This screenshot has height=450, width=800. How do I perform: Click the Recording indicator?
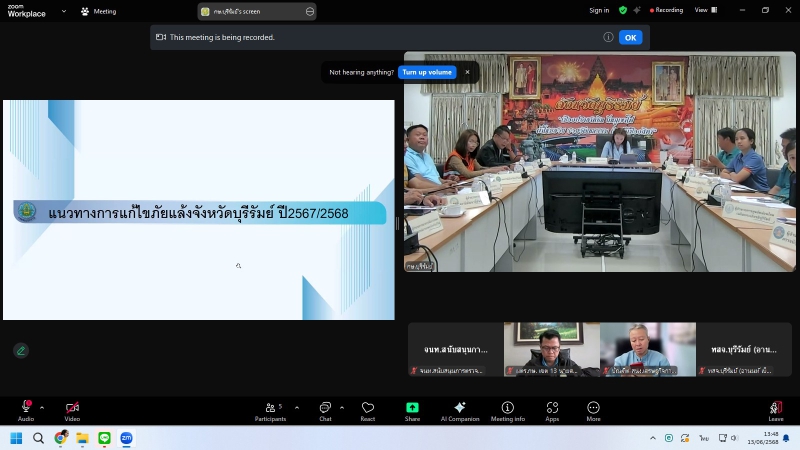coord(666,10)
